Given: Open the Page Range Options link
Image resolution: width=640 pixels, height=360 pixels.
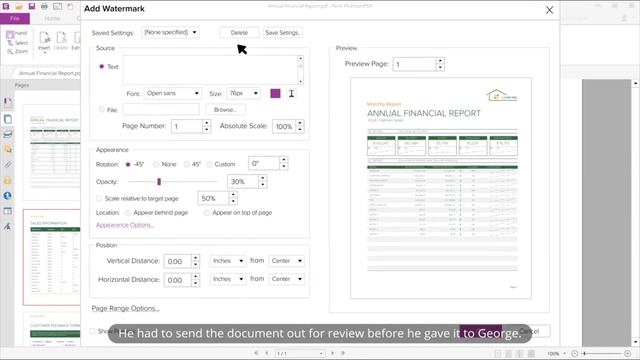Looking at the screenshot, I should pyautogui.click(x=125, y=308).
